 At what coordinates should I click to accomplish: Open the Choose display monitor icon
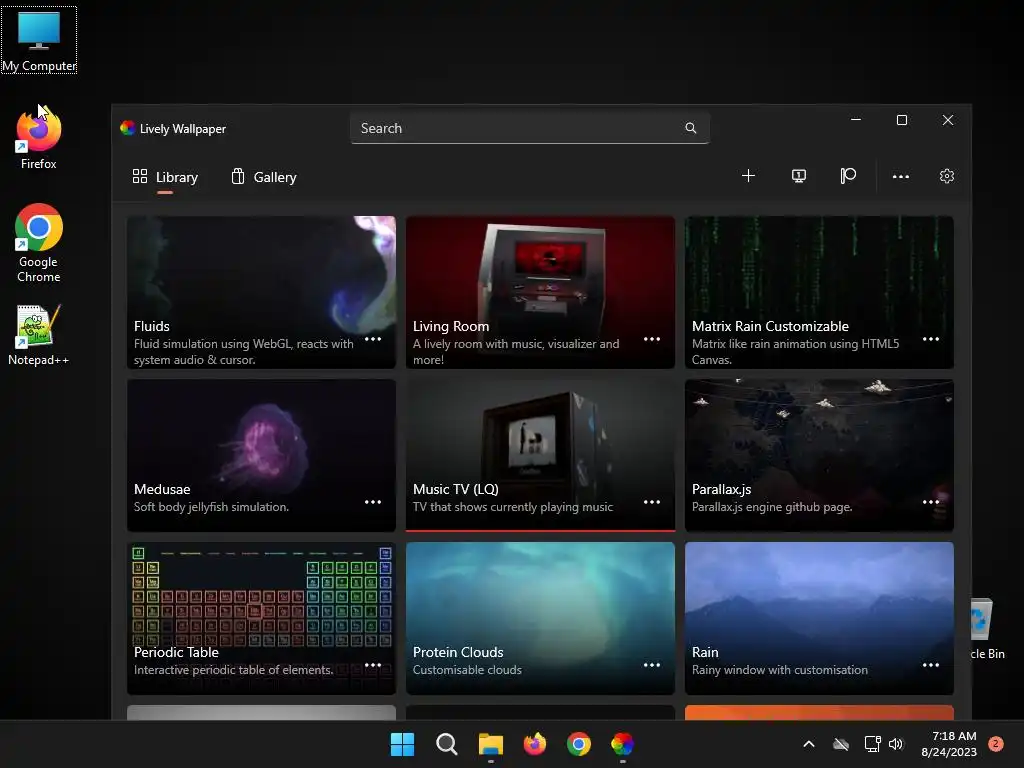click(x=799, y=176)
